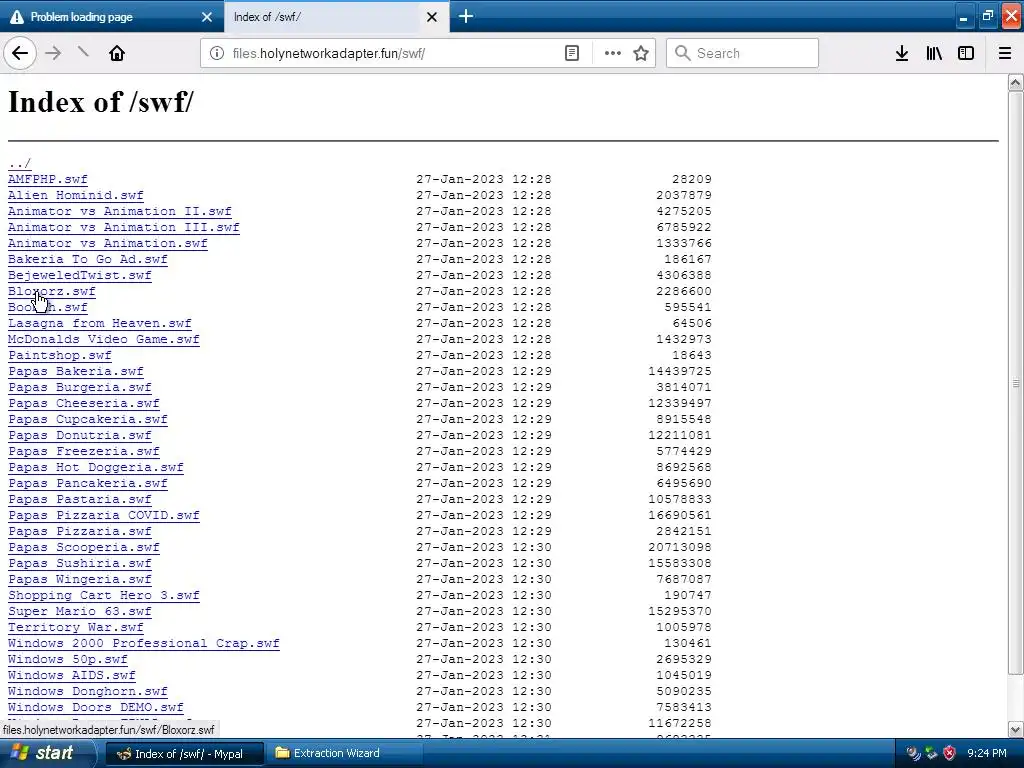Open Windows AIDS.swf
This screenshot has width=1024, height=768.
72,675
